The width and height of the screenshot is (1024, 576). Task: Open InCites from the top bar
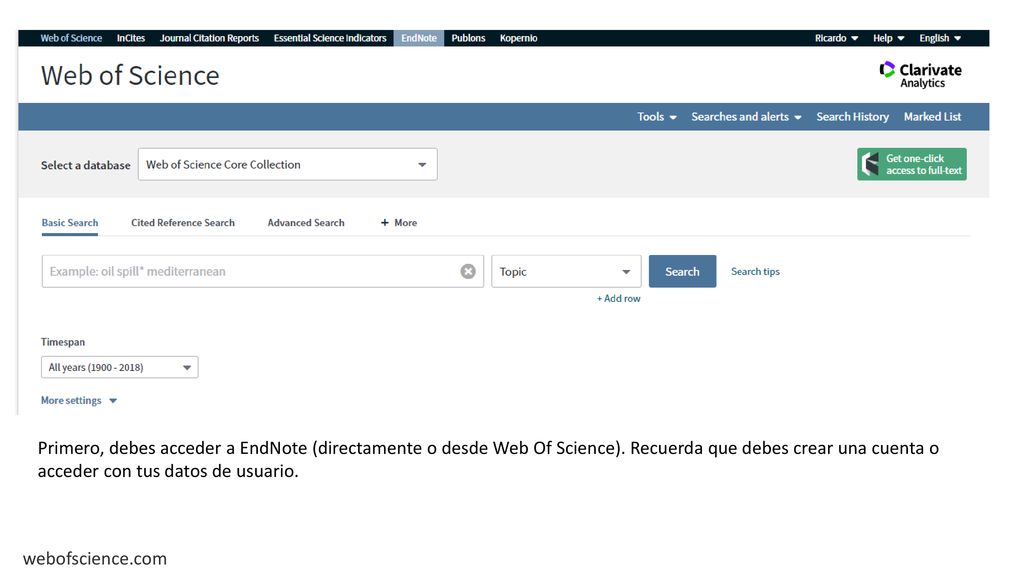[x=131, y=38]
